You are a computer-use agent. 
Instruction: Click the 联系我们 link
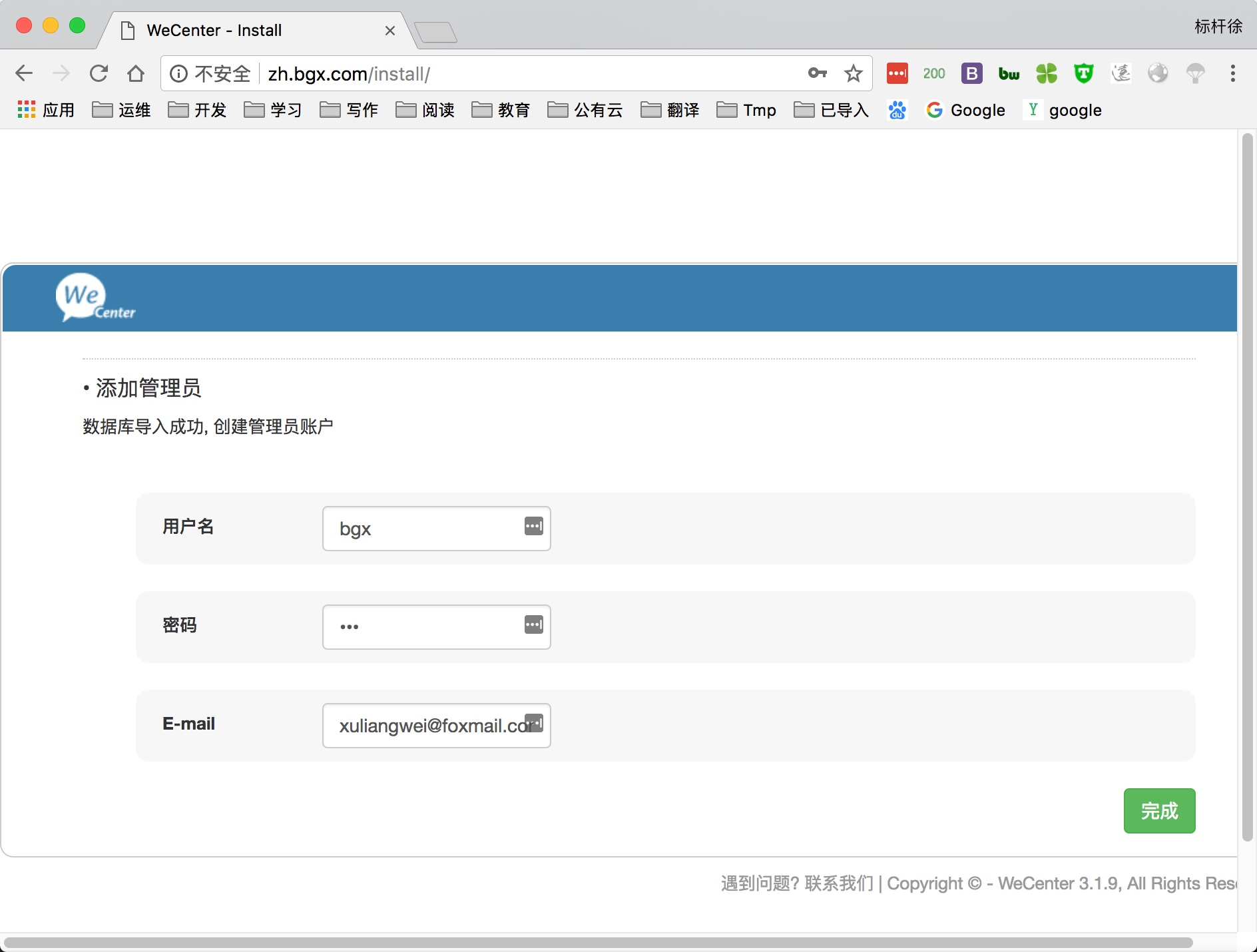click(x=839, y=883)
